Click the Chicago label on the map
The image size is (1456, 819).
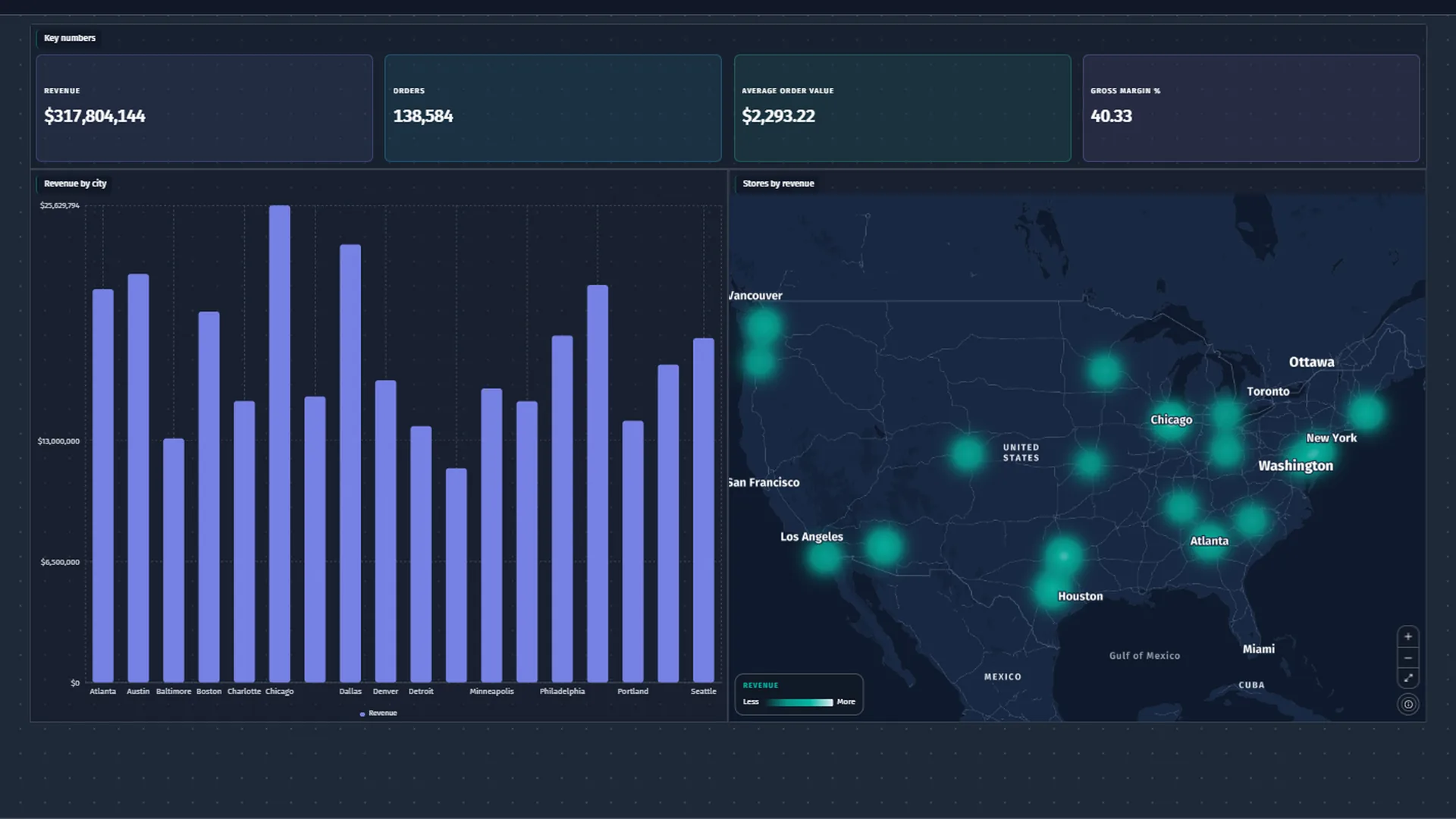click(1171, 420)
